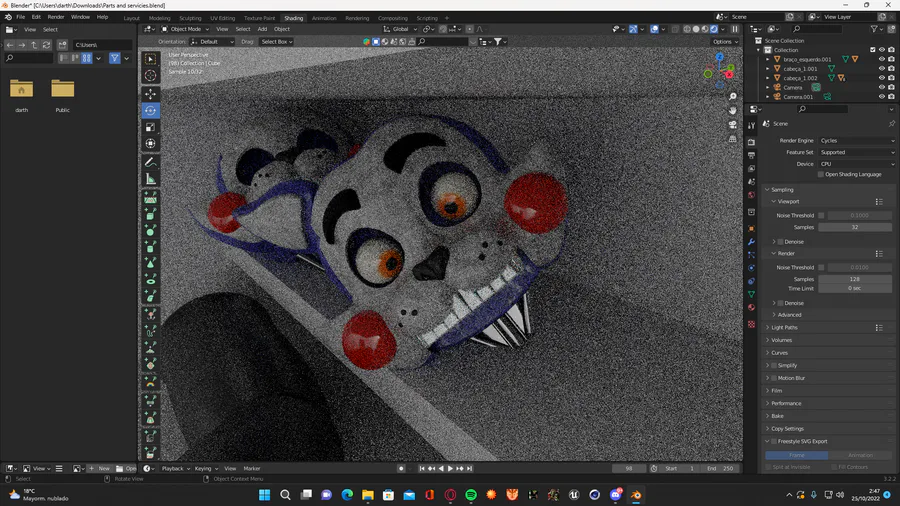
Task: Select the Rotate tool
Action: (150, 110)
